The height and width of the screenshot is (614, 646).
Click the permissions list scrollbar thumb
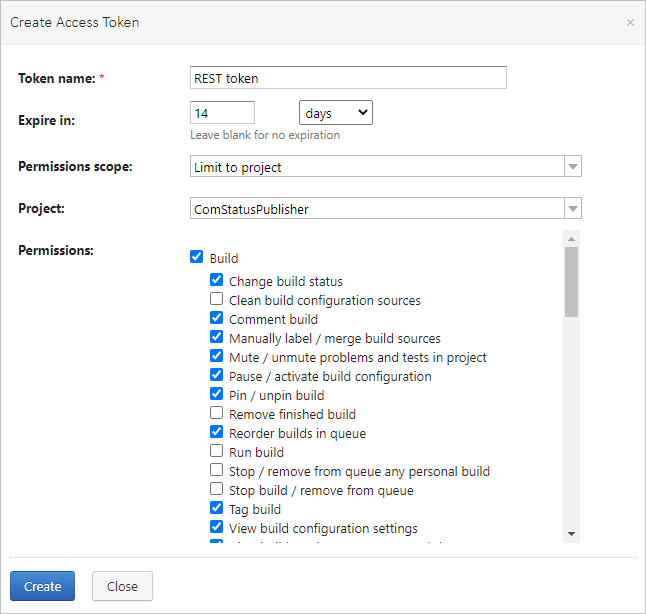(x=571, y=281)
